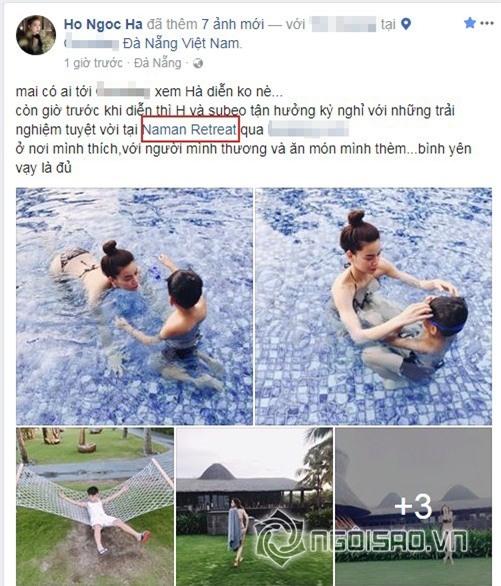Open the three-dots post options menu
Screen dimensions: 501x586
[487, 23]
